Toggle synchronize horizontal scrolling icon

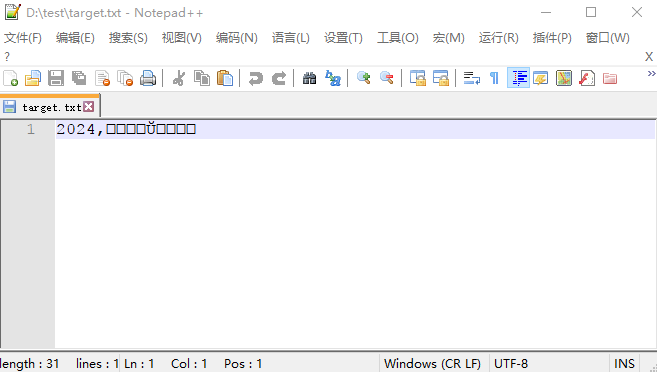(441, 78)
